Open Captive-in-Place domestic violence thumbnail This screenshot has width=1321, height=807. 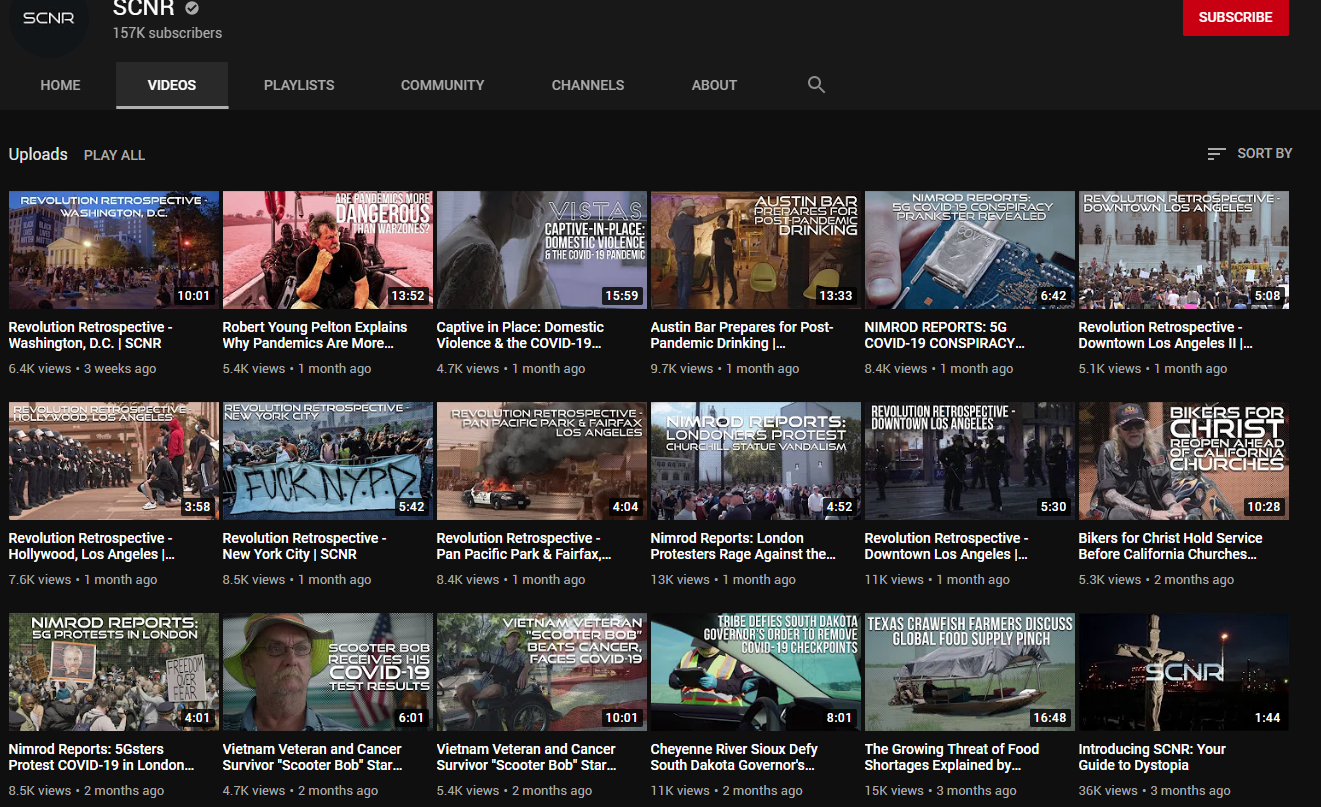click(x=542, y=250)
